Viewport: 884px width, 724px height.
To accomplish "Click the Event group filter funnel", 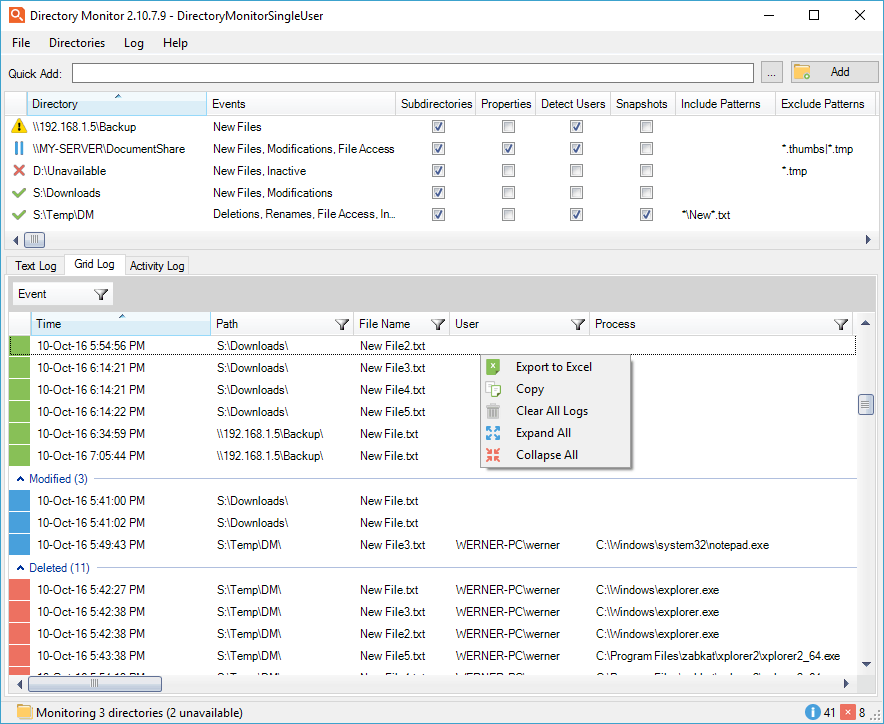I will (x=101, y=294).
